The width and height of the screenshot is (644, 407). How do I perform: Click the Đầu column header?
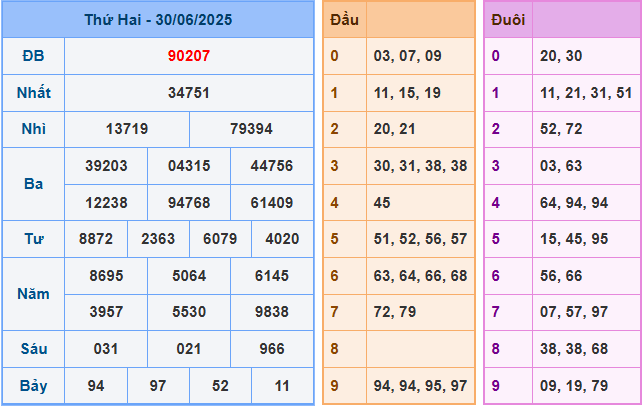[344, 19]
